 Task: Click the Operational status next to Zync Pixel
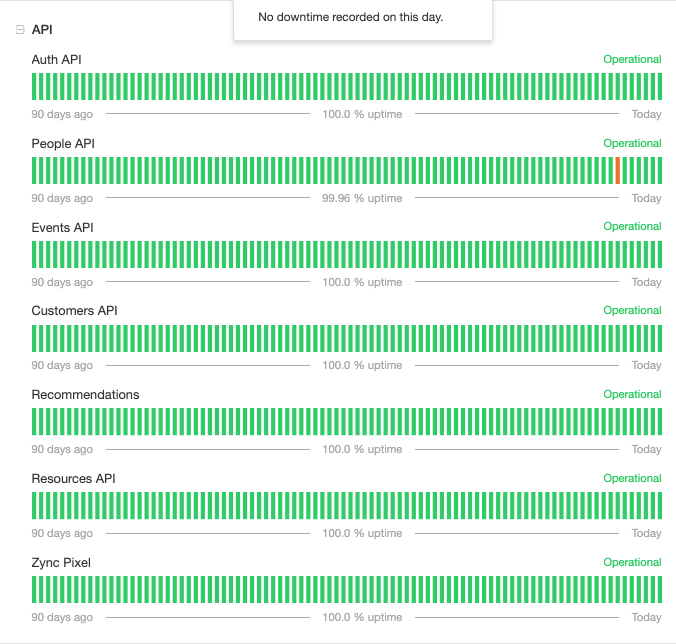coord(632,563)
